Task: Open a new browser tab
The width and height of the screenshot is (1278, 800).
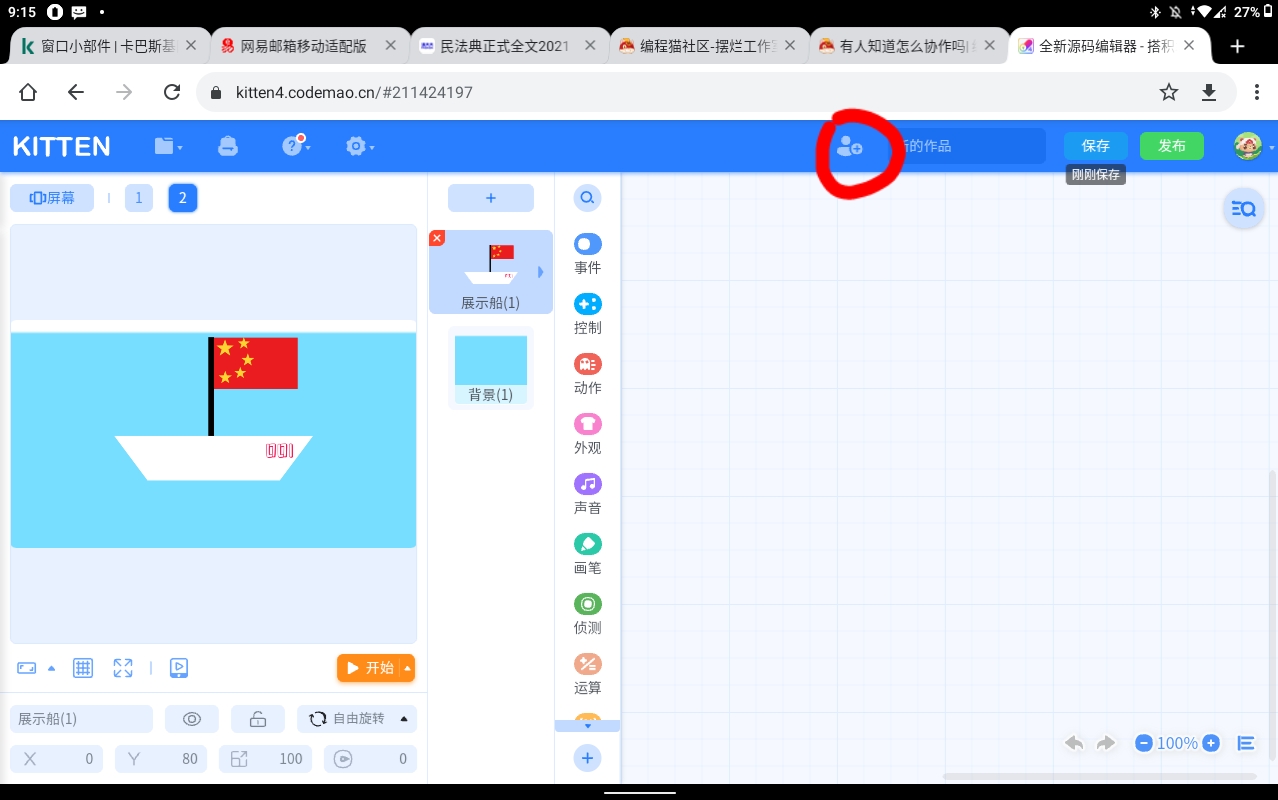Action: point(1237,46)
